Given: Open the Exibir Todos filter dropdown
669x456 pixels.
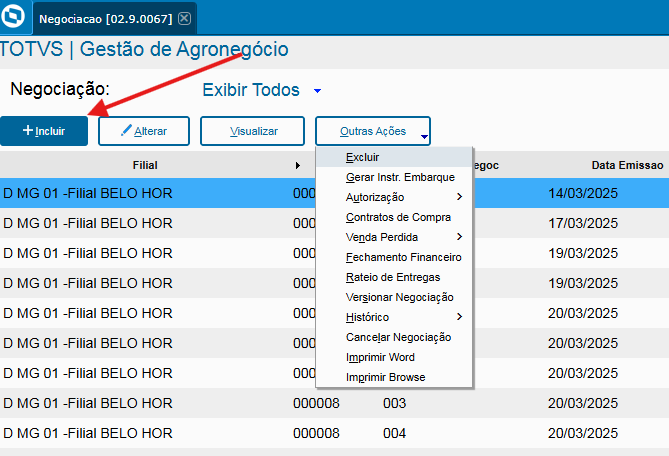Looking at the screenshot, I should click(x=262, y=90).
